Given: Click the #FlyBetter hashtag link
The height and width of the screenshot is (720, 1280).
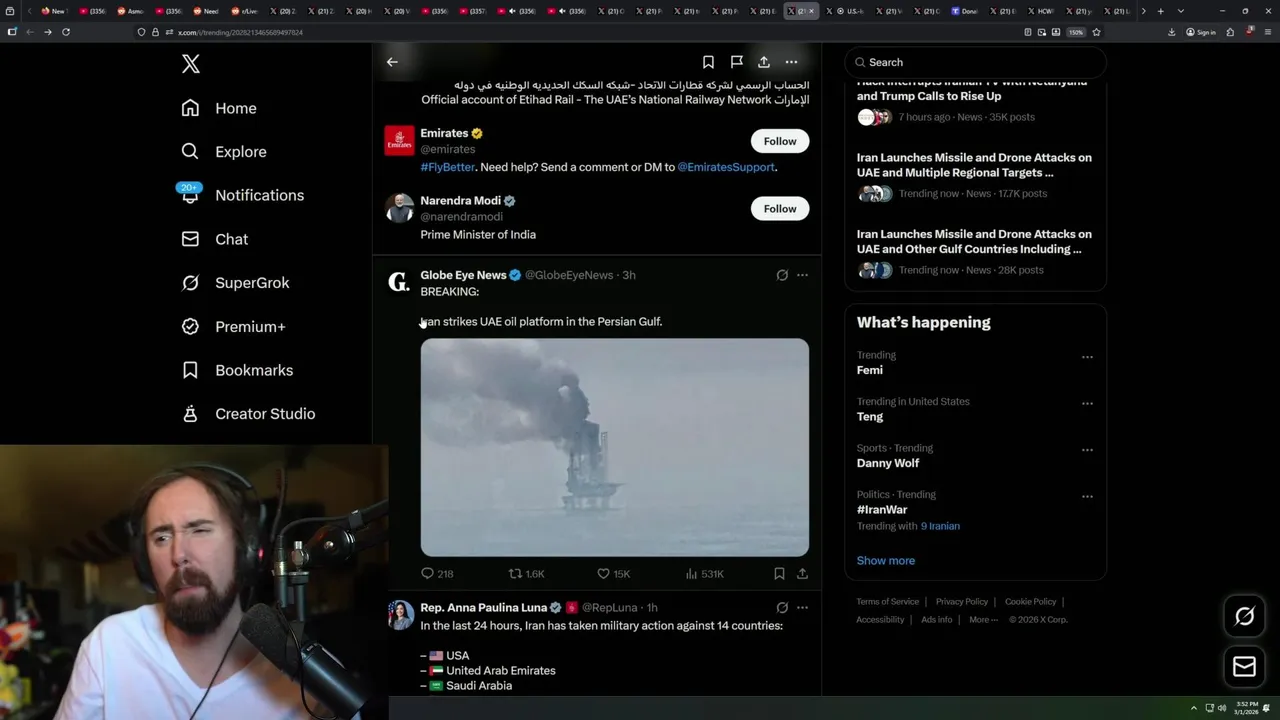Looking at the screenshot, I should coord(447,167).
